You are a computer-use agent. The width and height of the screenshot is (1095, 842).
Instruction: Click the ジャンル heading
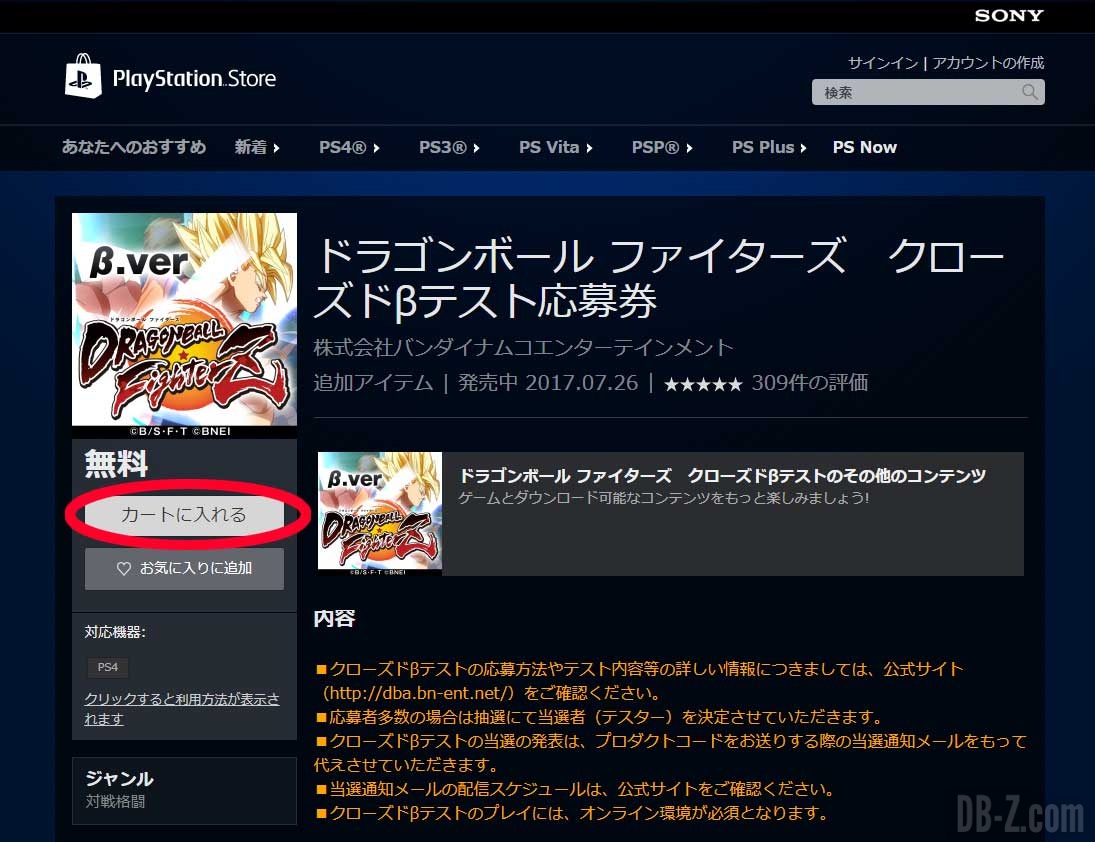pos(119,778)
